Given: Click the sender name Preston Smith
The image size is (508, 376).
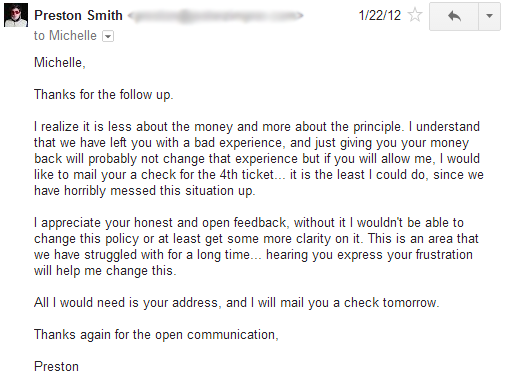Looking at the screenshot, I should [x=78, y=15].
